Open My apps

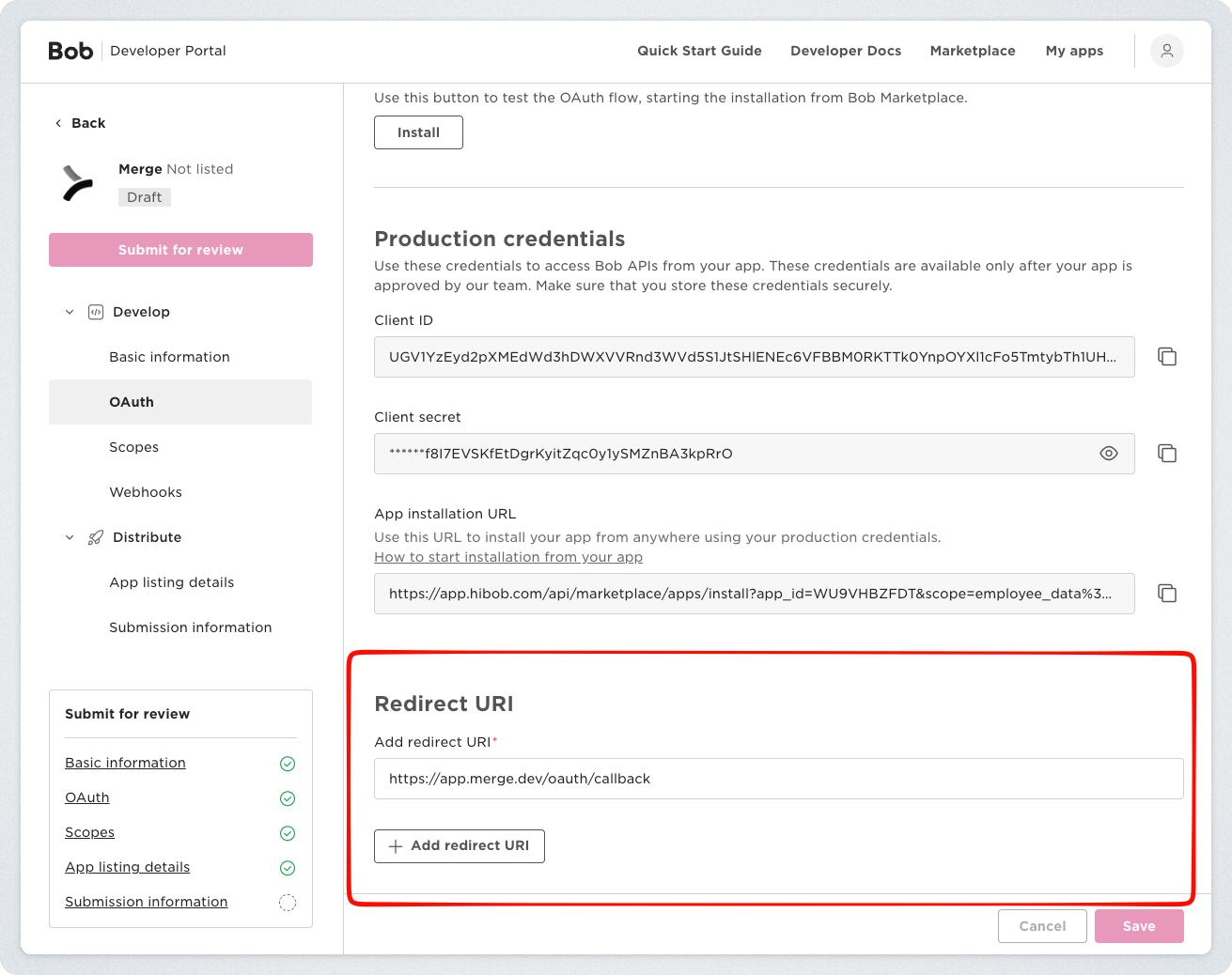tap(1074, 51)
